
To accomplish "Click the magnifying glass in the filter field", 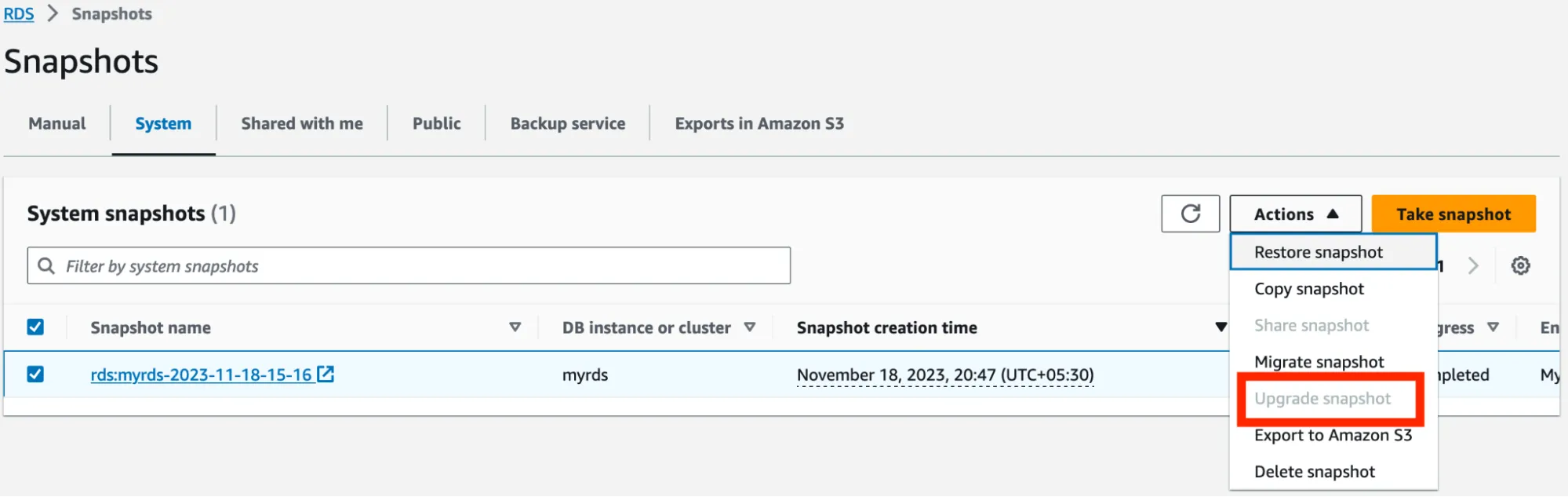I will point(46,265).
